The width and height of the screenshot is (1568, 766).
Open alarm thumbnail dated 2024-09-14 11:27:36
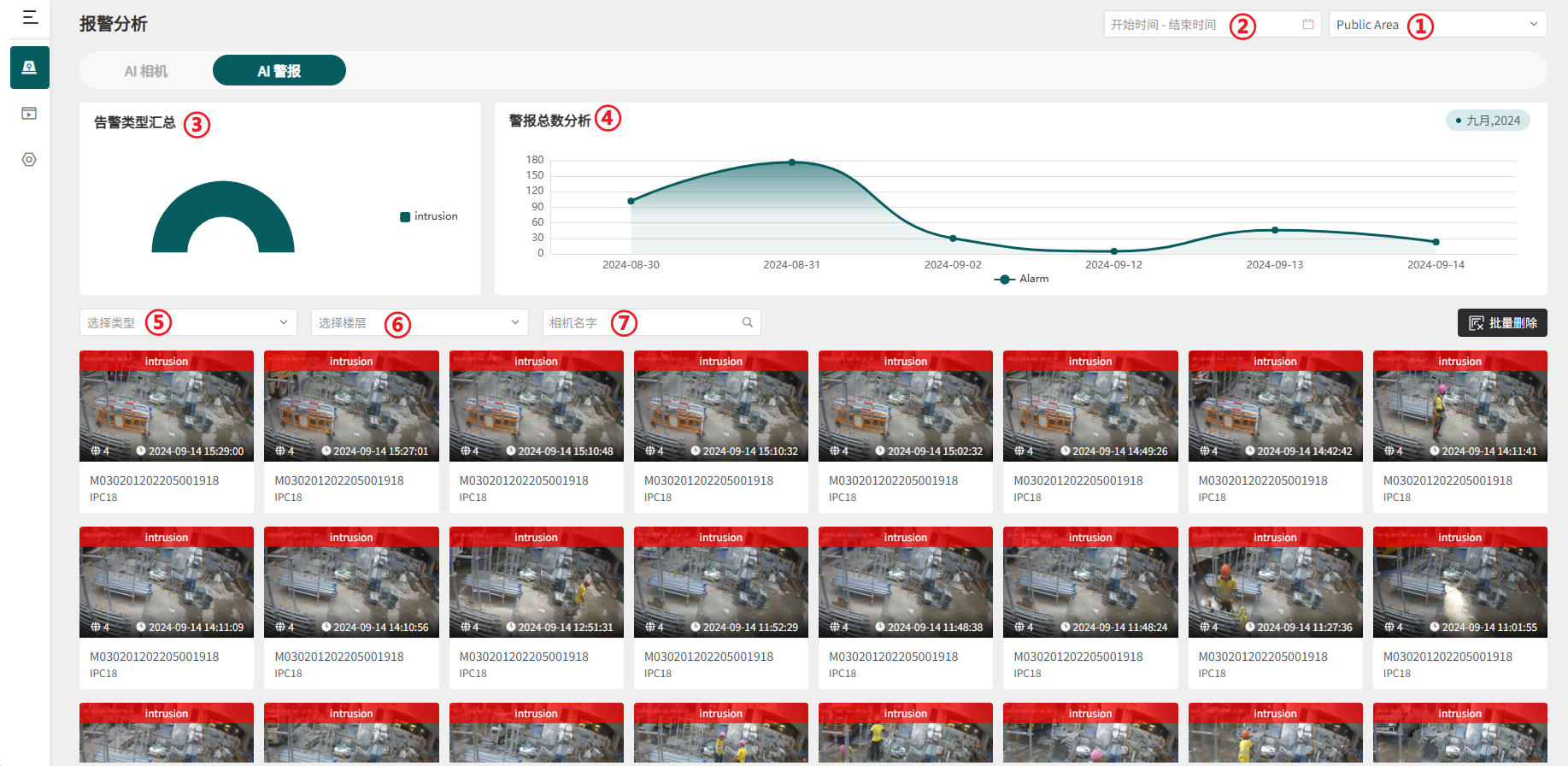[x=1276, y=582]
